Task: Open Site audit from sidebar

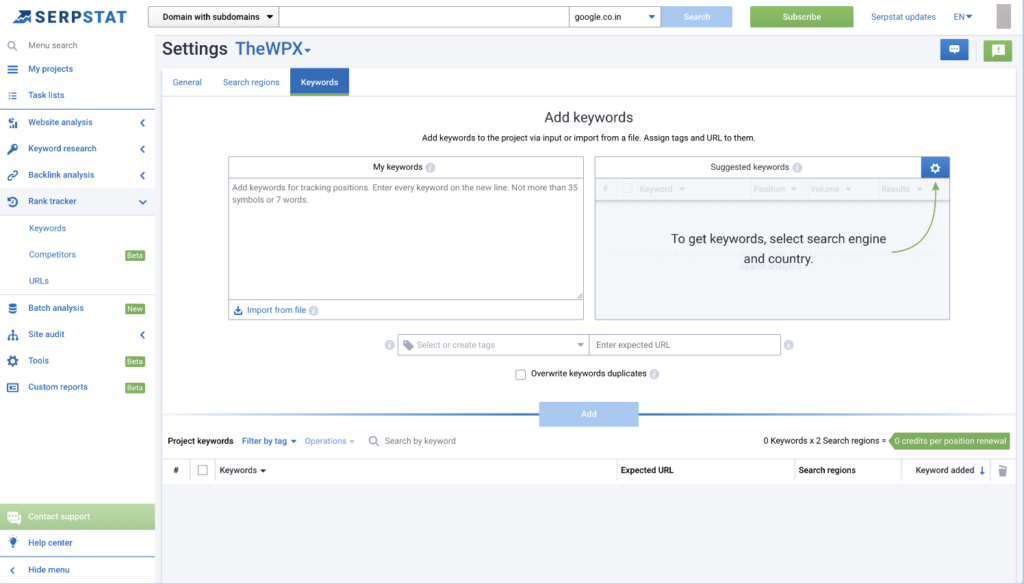Action: 46,334
